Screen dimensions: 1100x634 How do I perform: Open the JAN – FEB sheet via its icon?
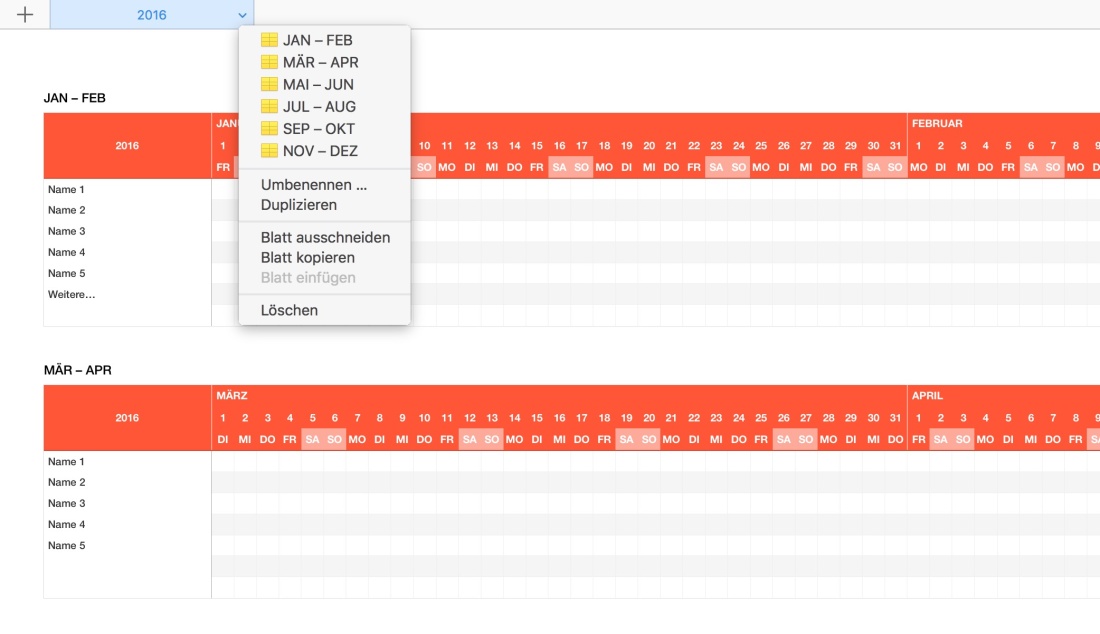pos(269,40)
